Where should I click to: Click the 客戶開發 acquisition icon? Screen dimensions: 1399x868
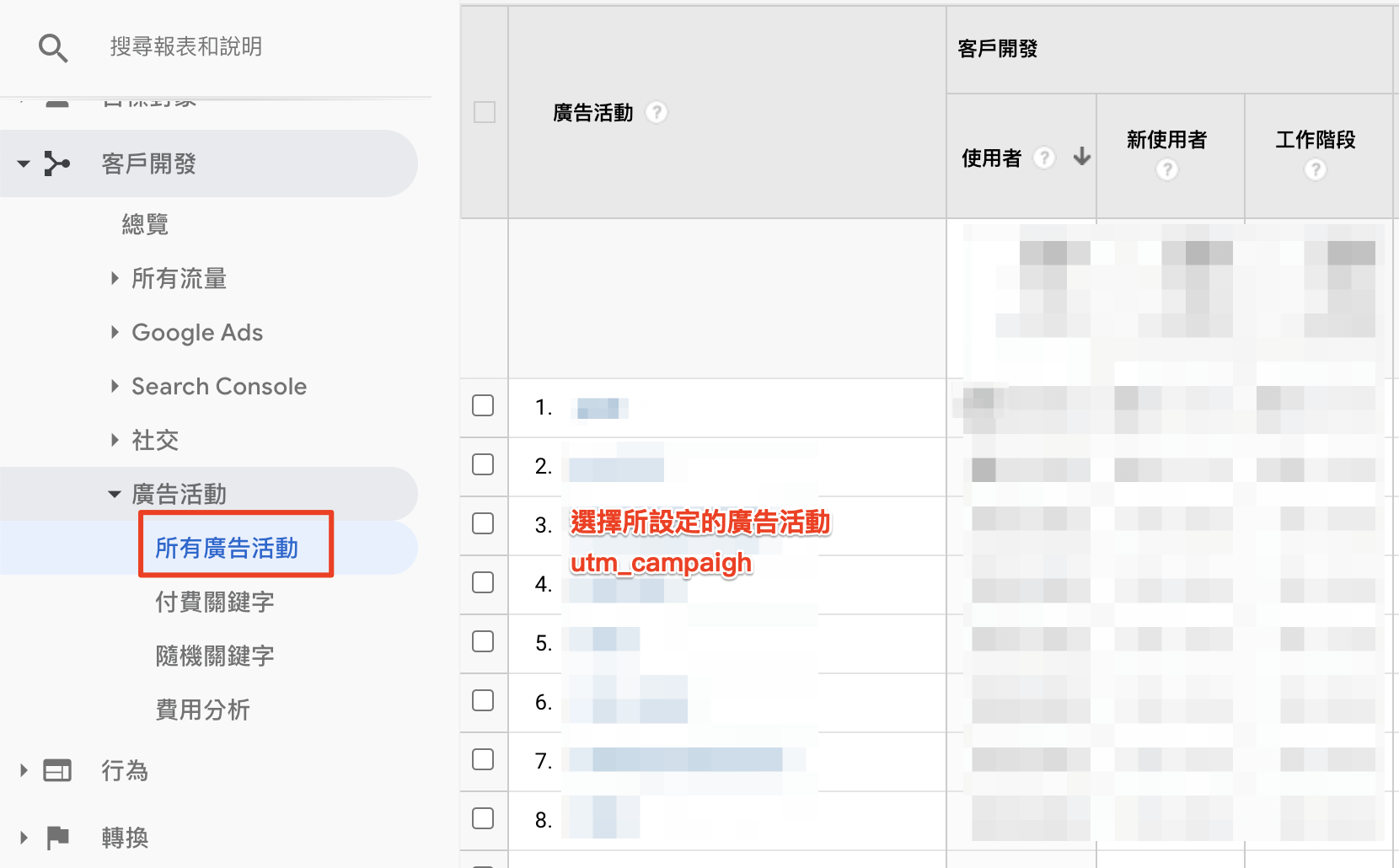[56, 163]
